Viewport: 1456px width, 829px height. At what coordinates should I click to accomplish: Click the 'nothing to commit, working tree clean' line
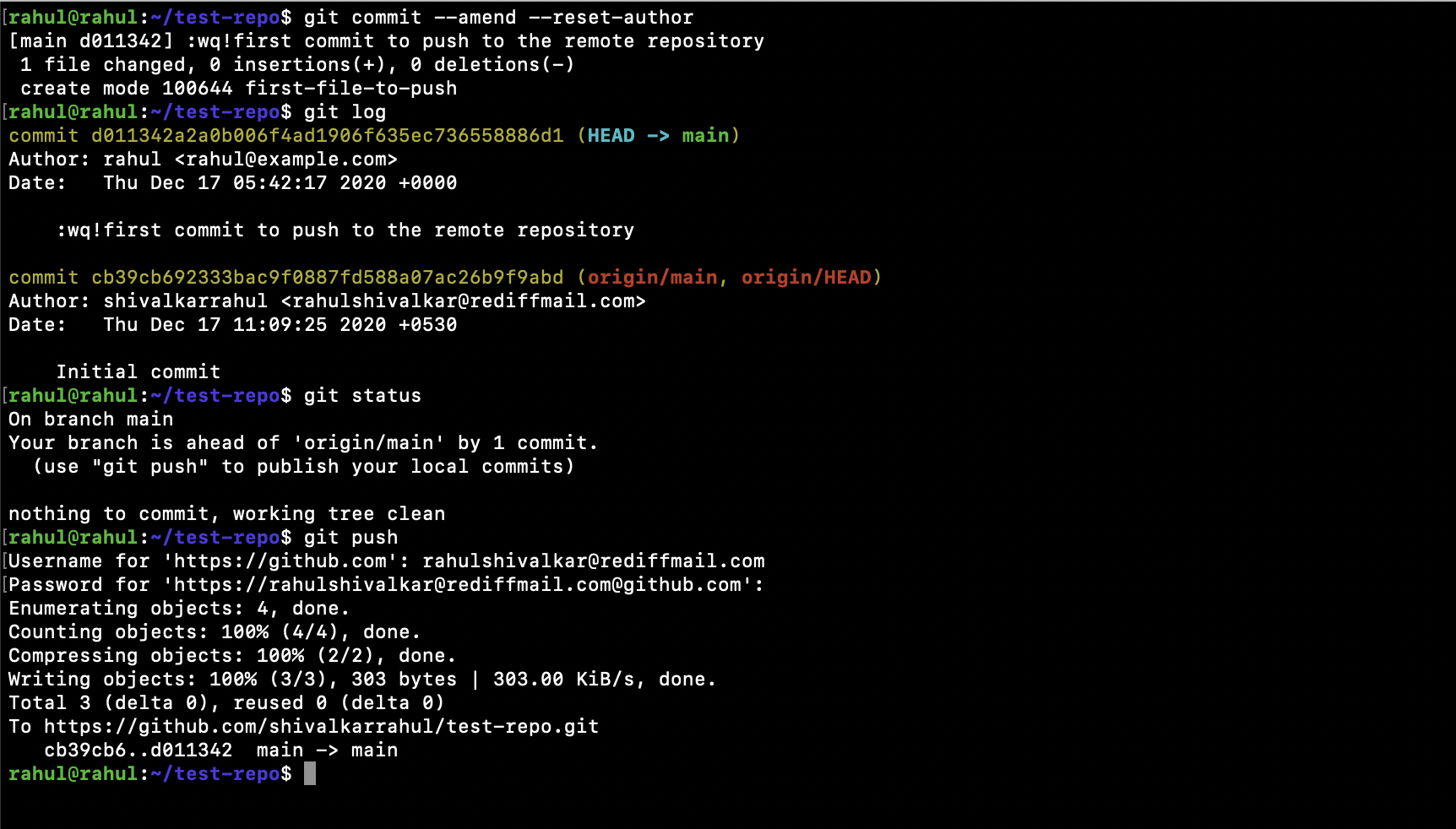click(x=227, y=513)
